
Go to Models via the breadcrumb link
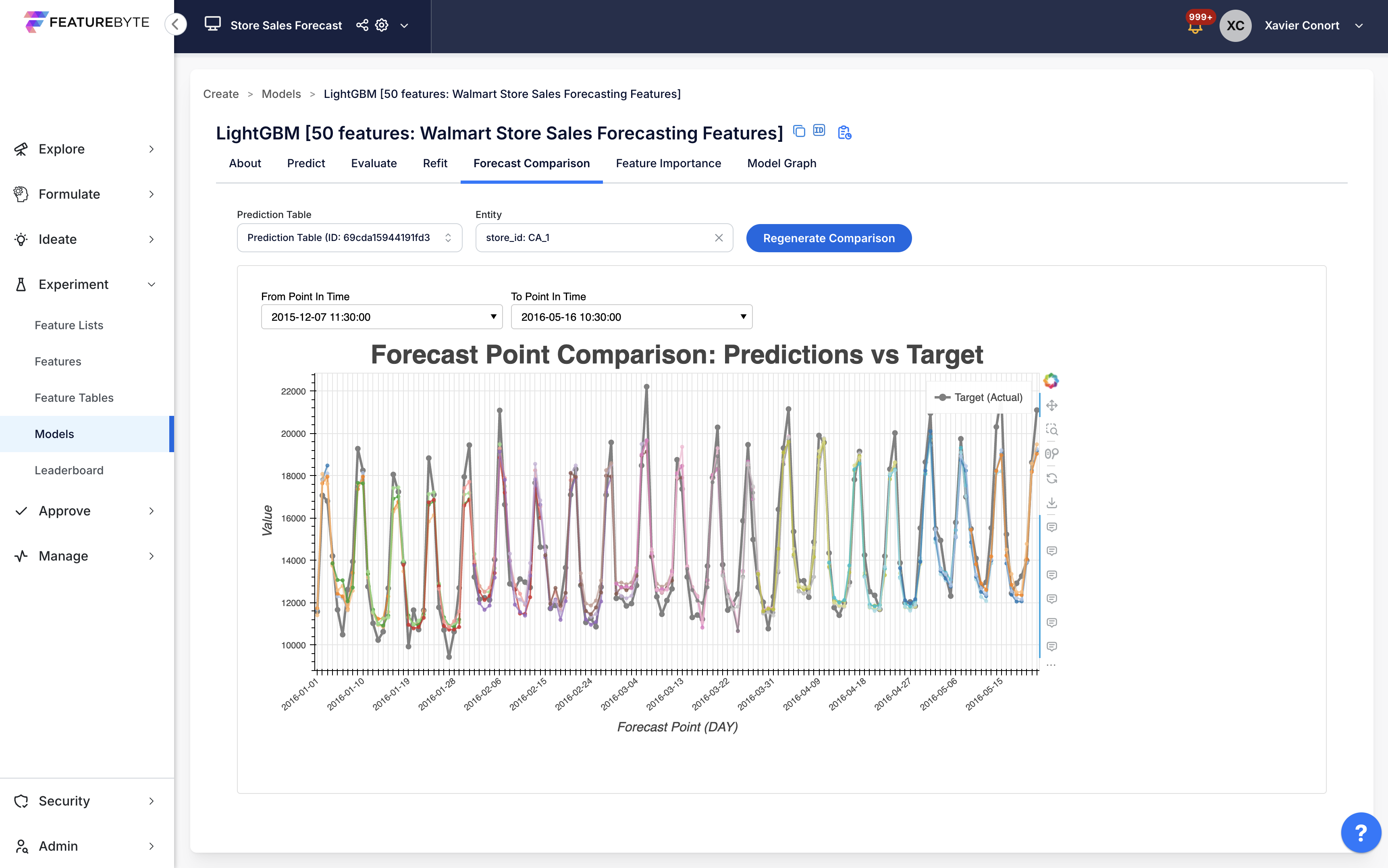coord(281,93)
